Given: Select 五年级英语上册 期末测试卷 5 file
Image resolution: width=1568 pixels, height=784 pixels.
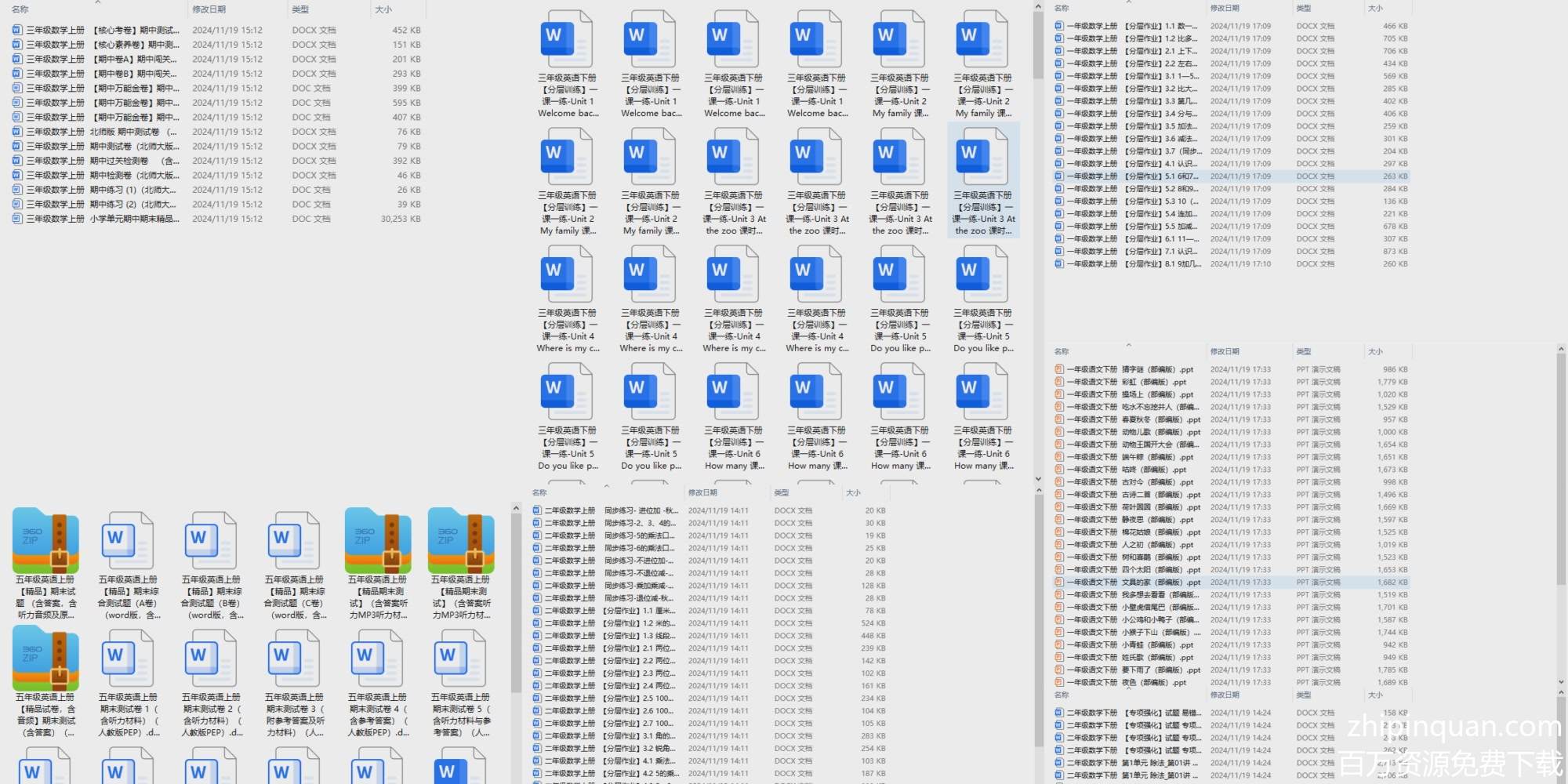Looking at the screenshot, I should [460, 682].
